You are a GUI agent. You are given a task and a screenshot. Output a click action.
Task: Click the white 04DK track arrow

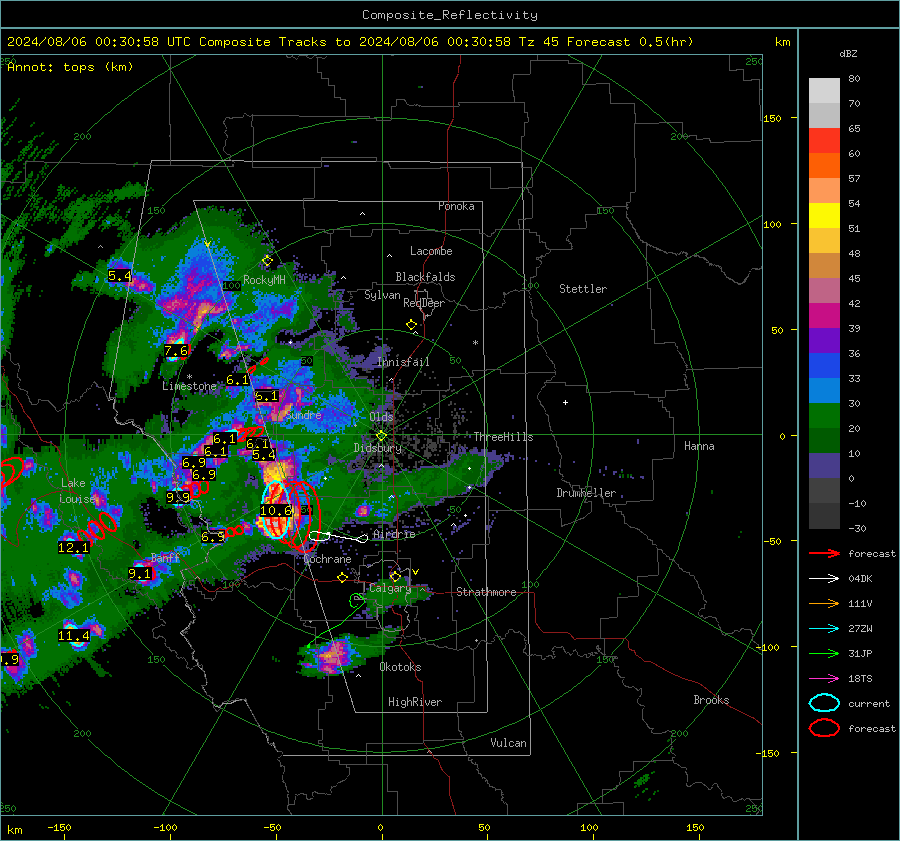click(x=824, y=579)
